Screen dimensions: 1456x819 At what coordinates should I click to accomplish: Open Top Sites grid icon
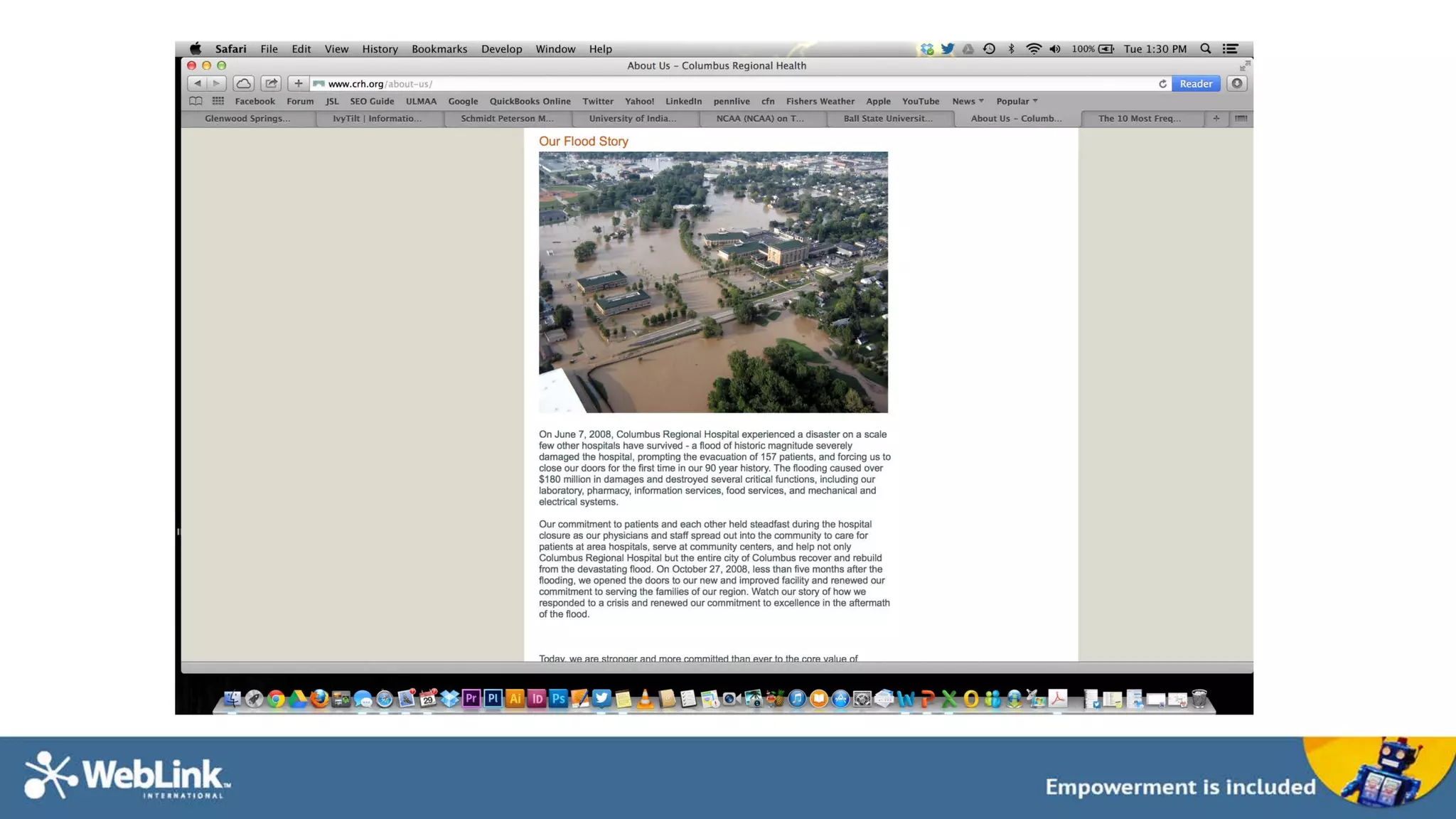(218, 101)
